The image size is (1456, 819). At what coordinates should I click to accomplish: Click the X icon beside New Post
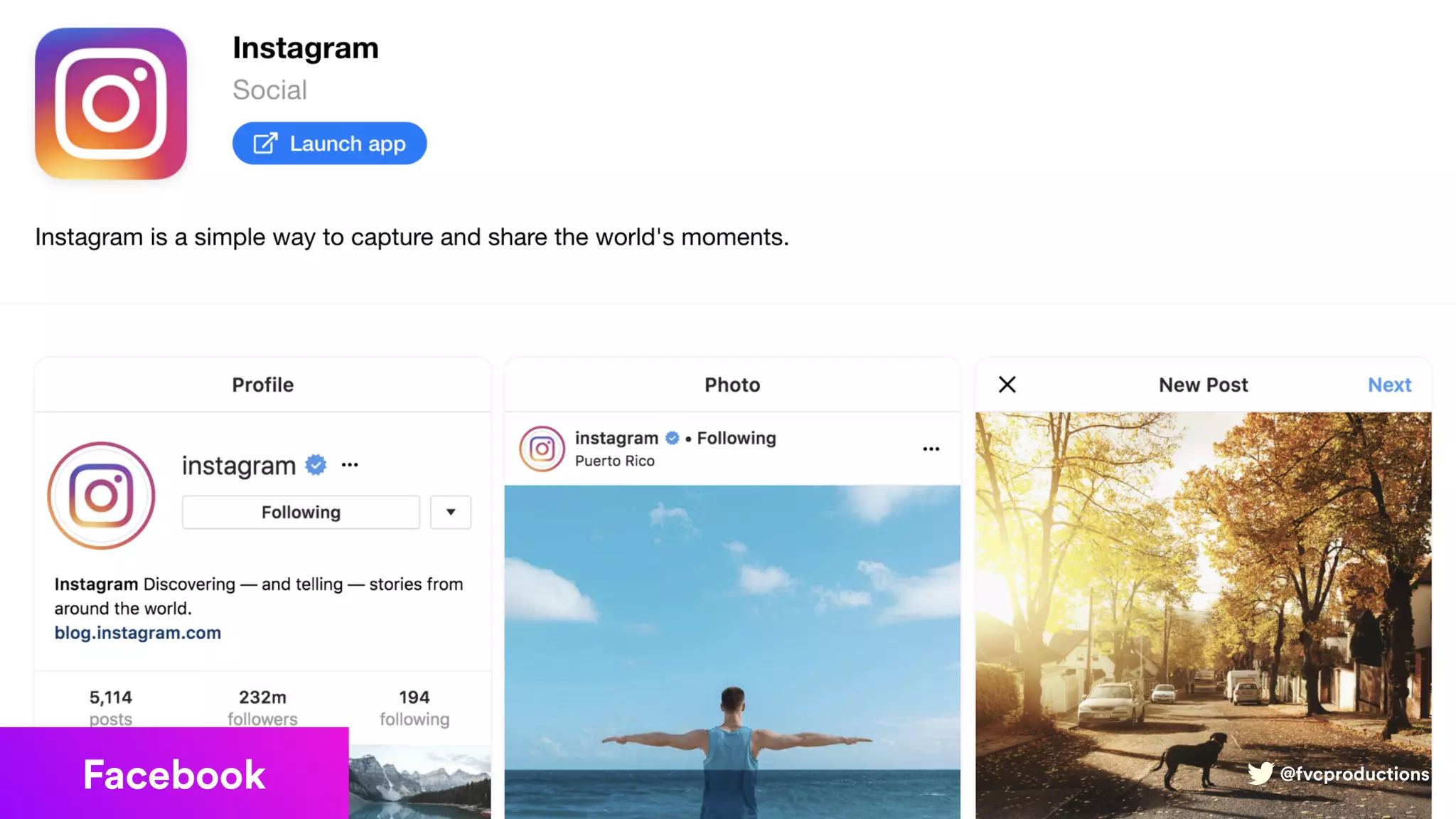[1007, 385]
